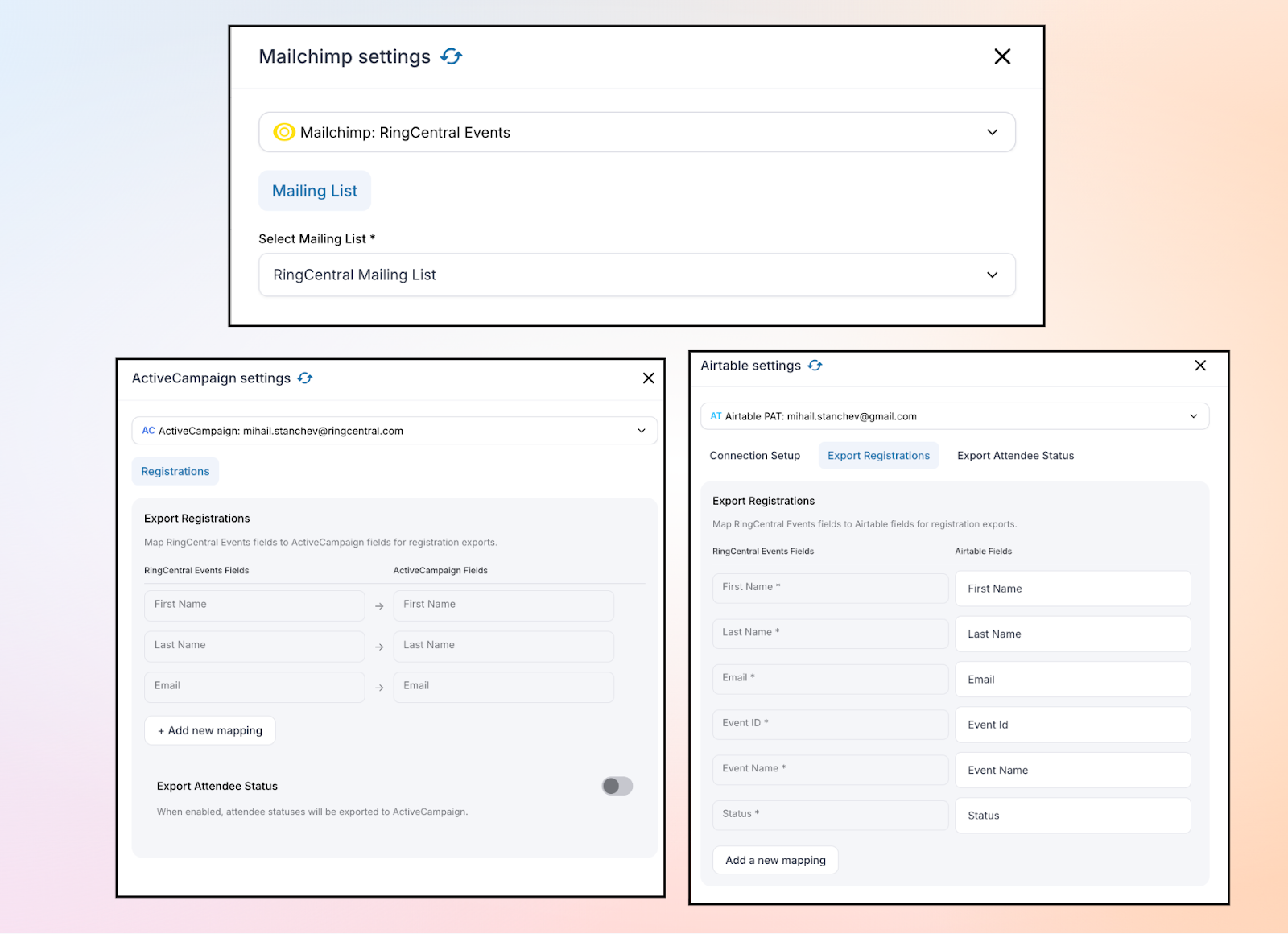Open the Mailchimp: RingCentral Events account dropdown
The height and width of the screenshot is (934, 1288).
coord(637,132)
